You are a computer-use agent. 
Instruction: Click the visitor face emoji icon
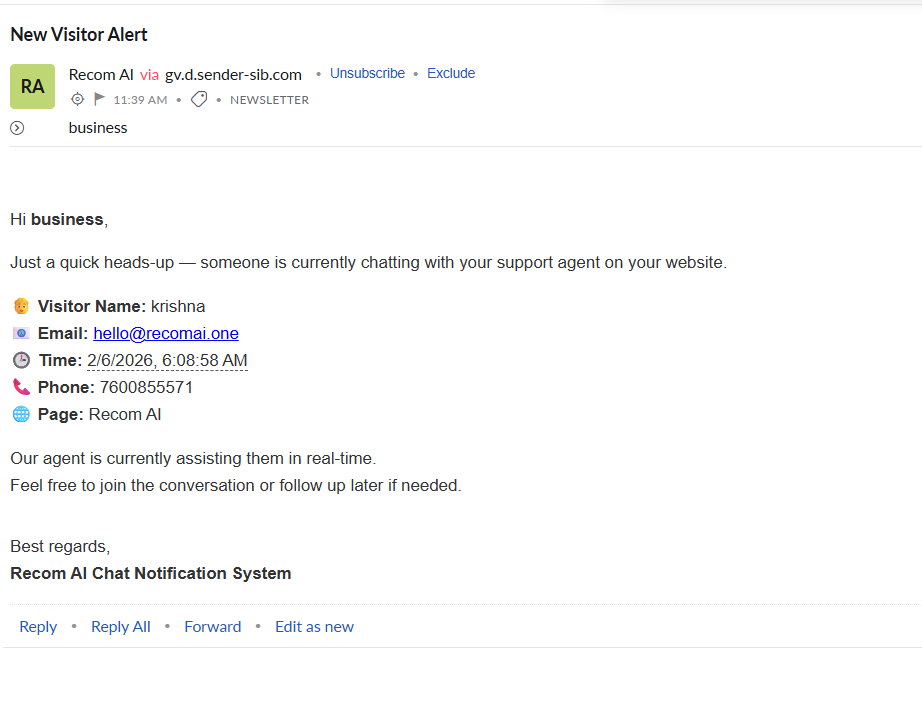click(x=21, y=306)
